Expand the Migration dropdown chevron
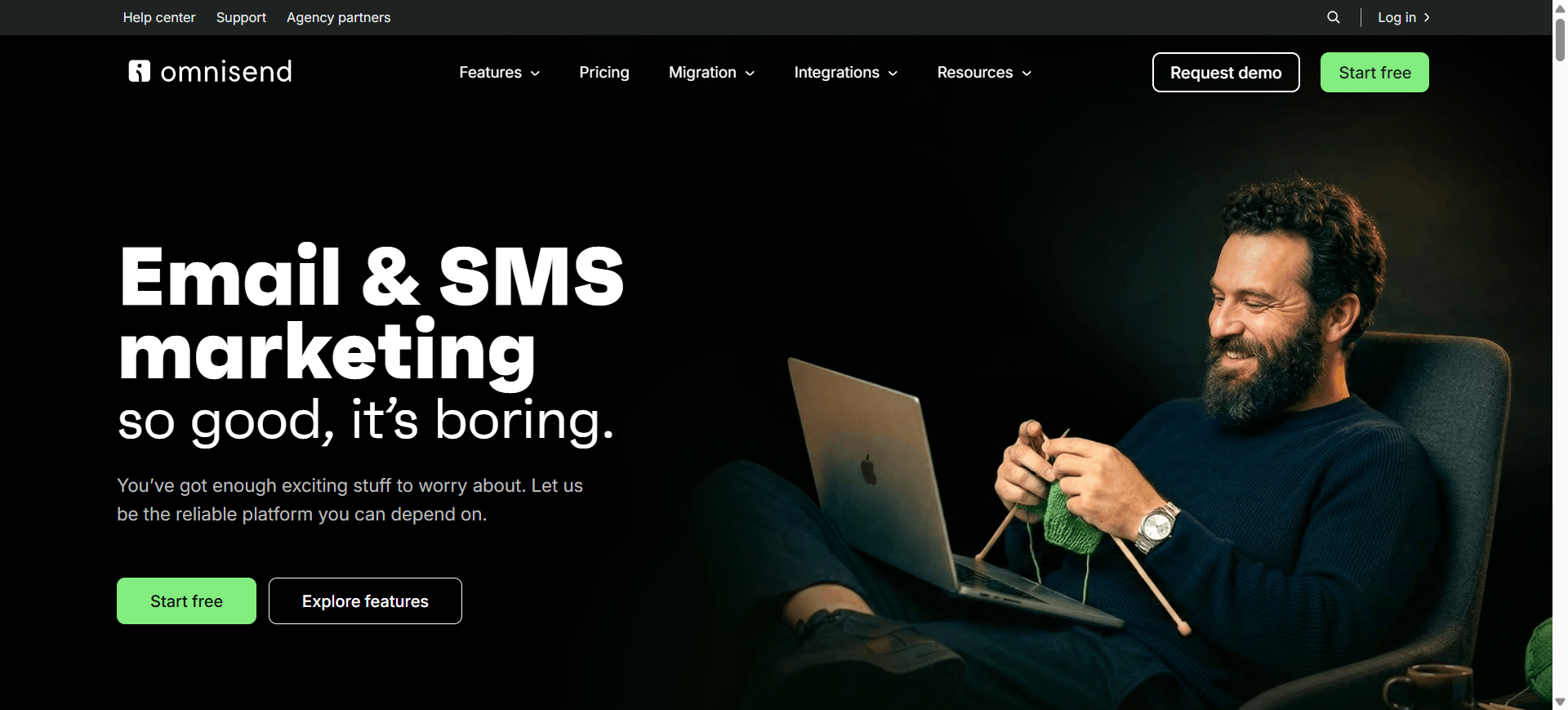Screen dimensions: 1568x710 [x=750, y=74]
